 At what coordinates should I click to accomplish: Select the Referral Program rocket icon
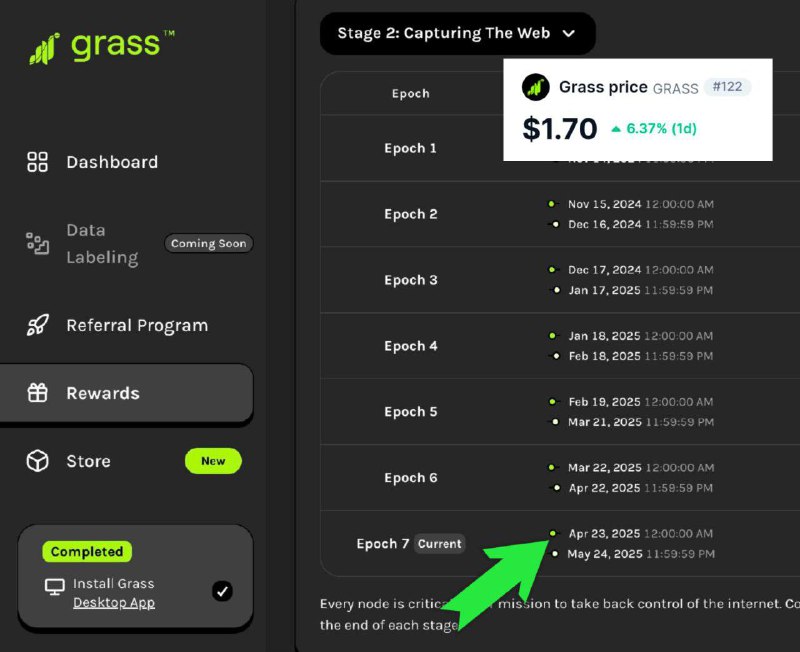click(x=37, y=325)
